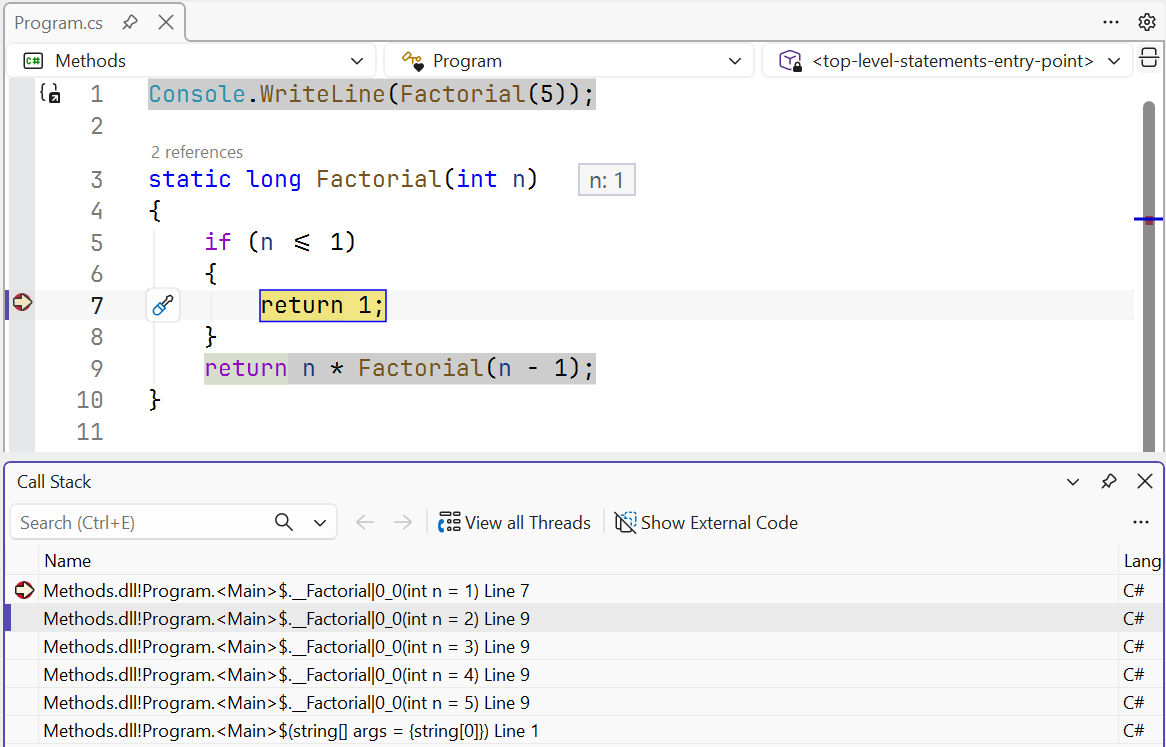The image size is (1166, 747).
Task: Open the top-level-statements-entry-point member dropdown
Action: coord(946,61)
